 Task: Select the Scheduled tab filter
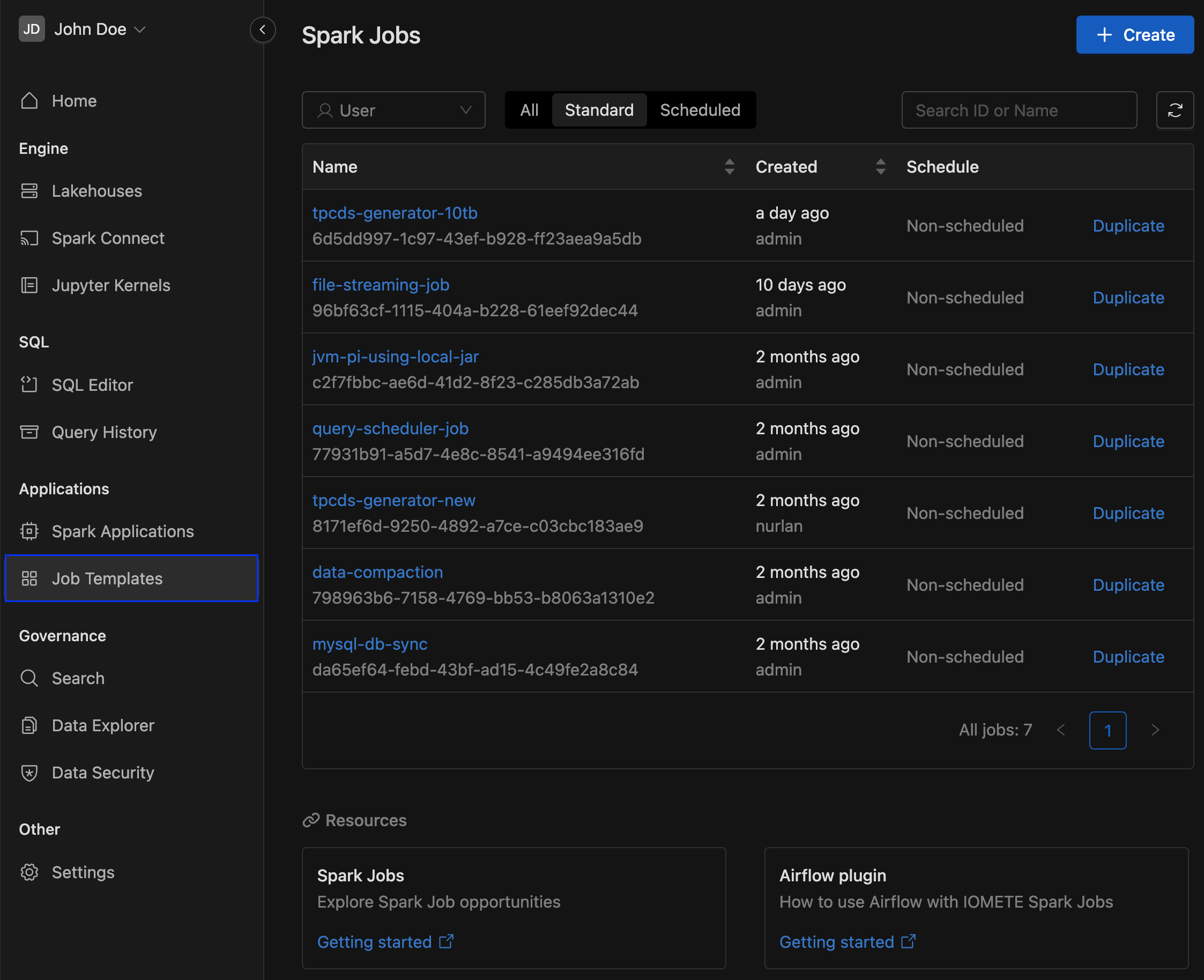(699, 110)
